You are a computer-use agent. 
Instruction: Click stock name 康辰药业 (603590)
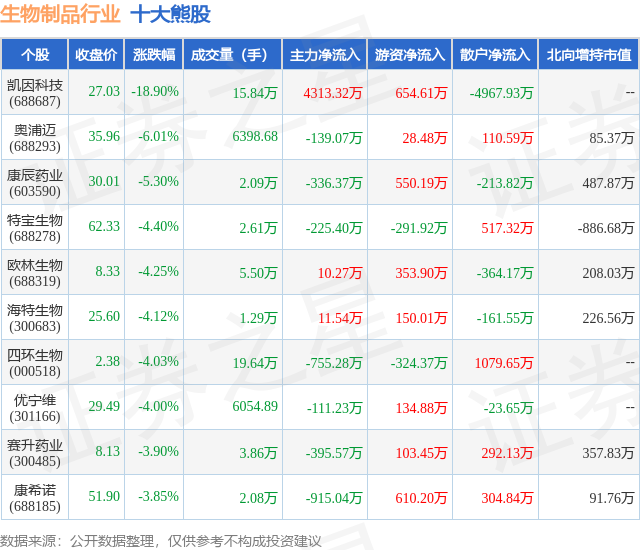point(35,183)
